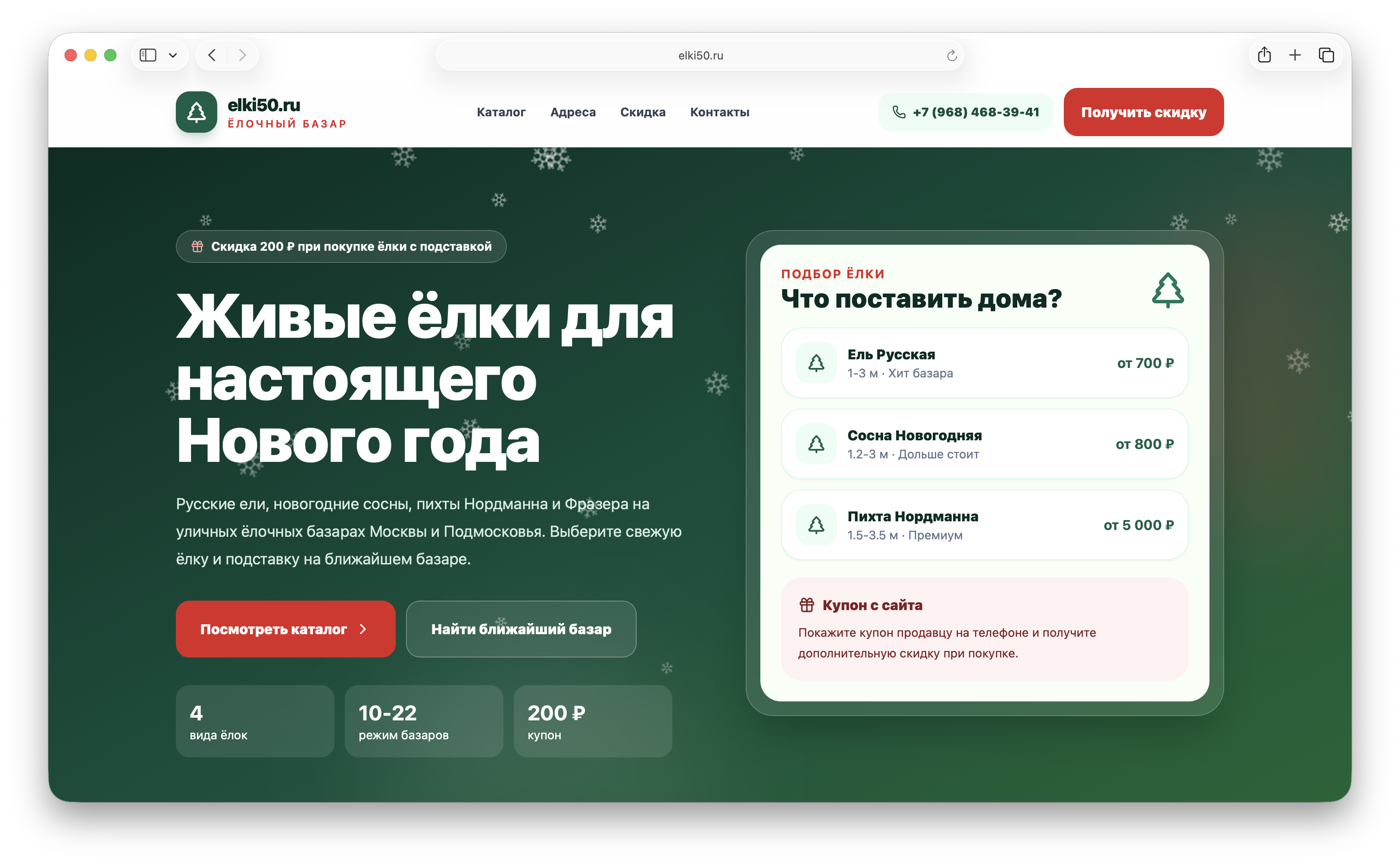The height and width of the screenshot is (866, 1400).
Task: Click the gift icon in the discount badge
Action: pyautogui.click(x=197, y=246)
